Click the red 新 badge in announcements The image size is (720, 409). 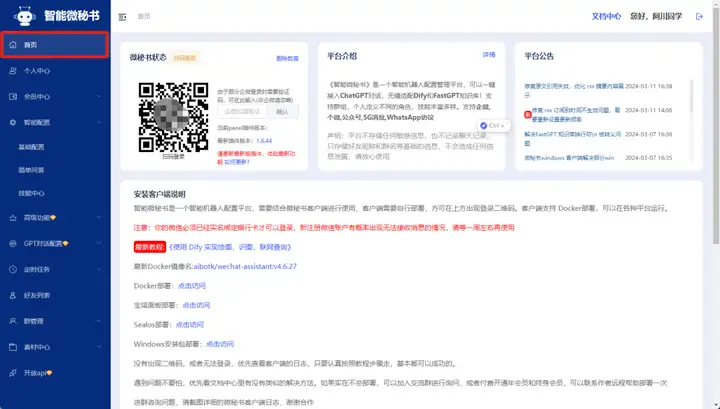click(x=528, y=114)
